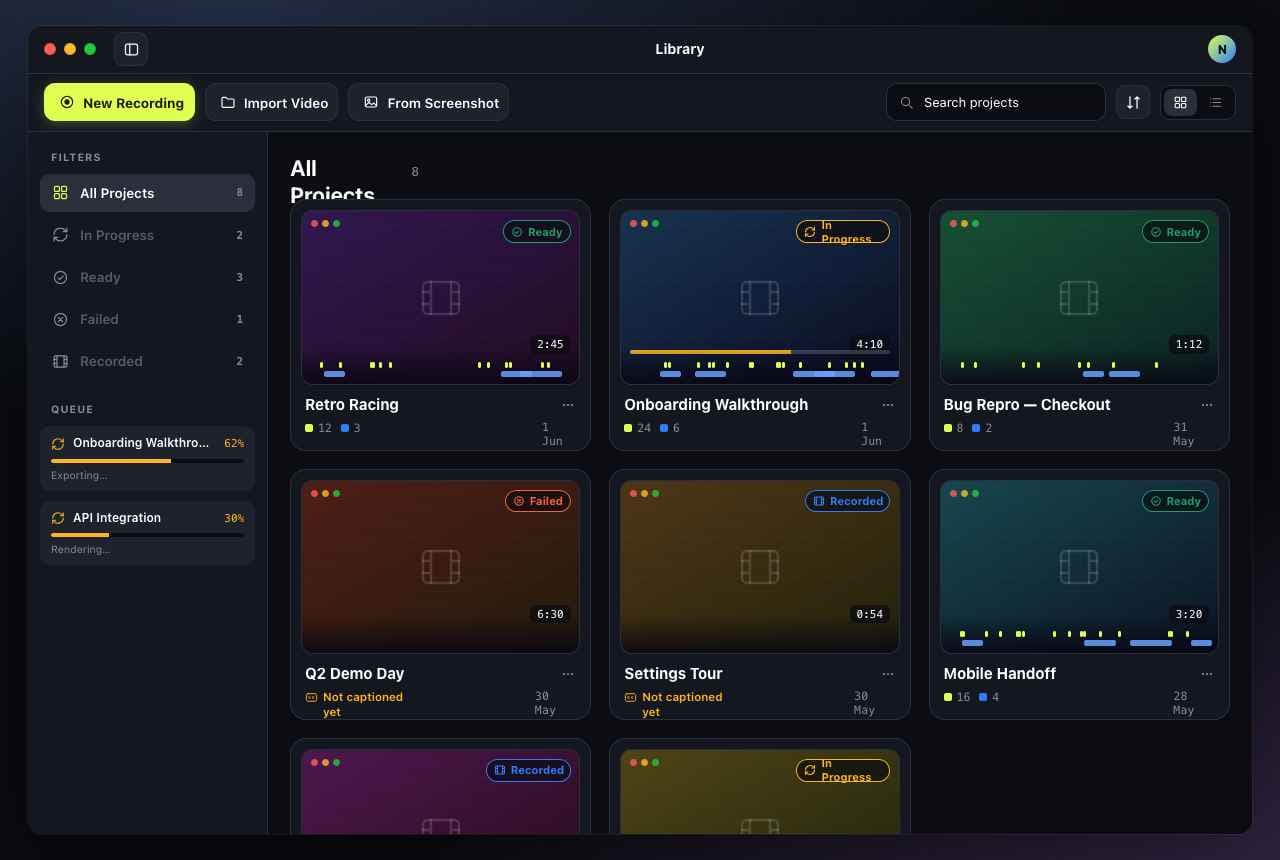The image size is (1280, 860).
Task: Focus the Search projects field
Action: 995,102
